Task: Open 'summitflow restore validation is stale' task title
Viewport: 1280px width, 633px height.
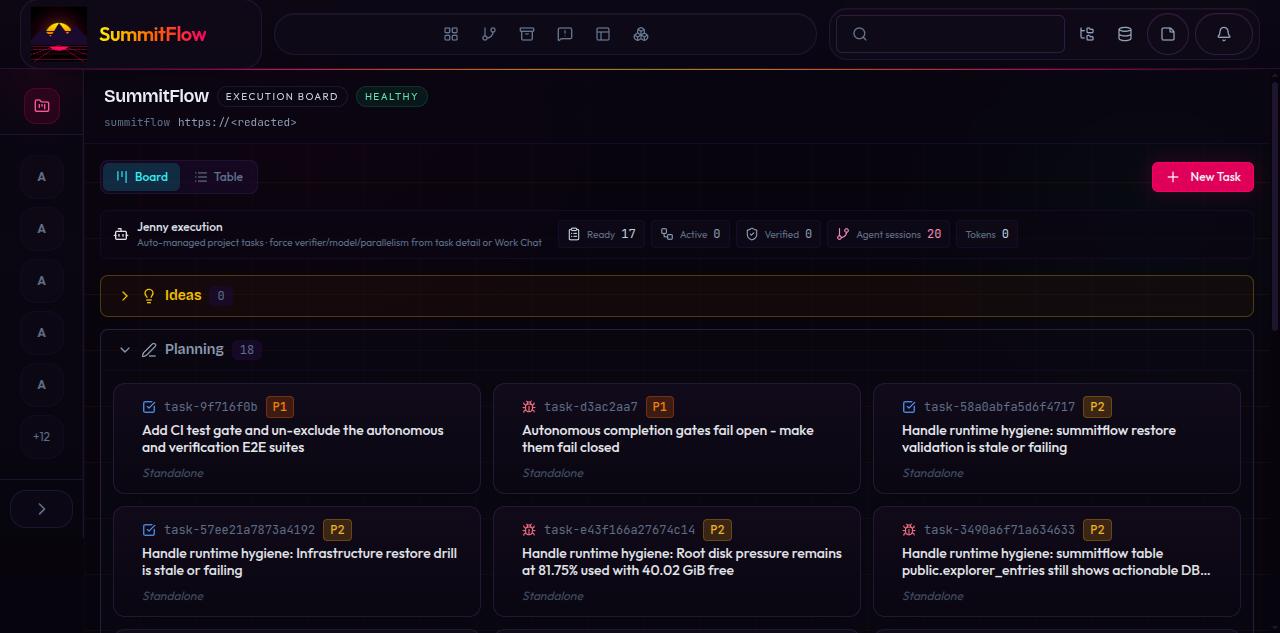Action: [x=1039, y=439]
